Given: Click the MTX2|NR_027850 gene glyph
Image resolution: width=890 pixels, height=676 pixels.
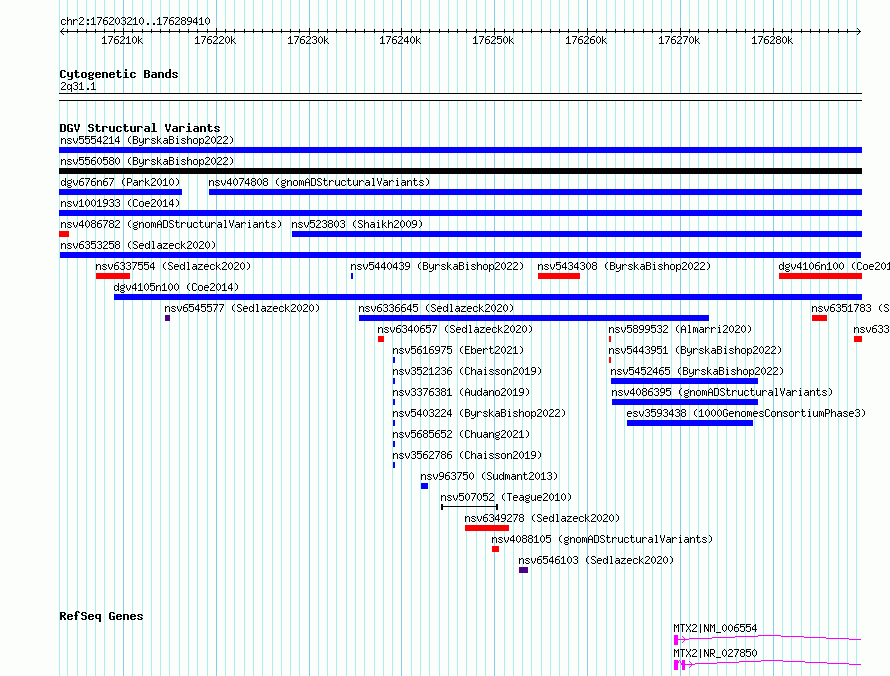Looking at the screenshot, I should [x=767, y=664].
